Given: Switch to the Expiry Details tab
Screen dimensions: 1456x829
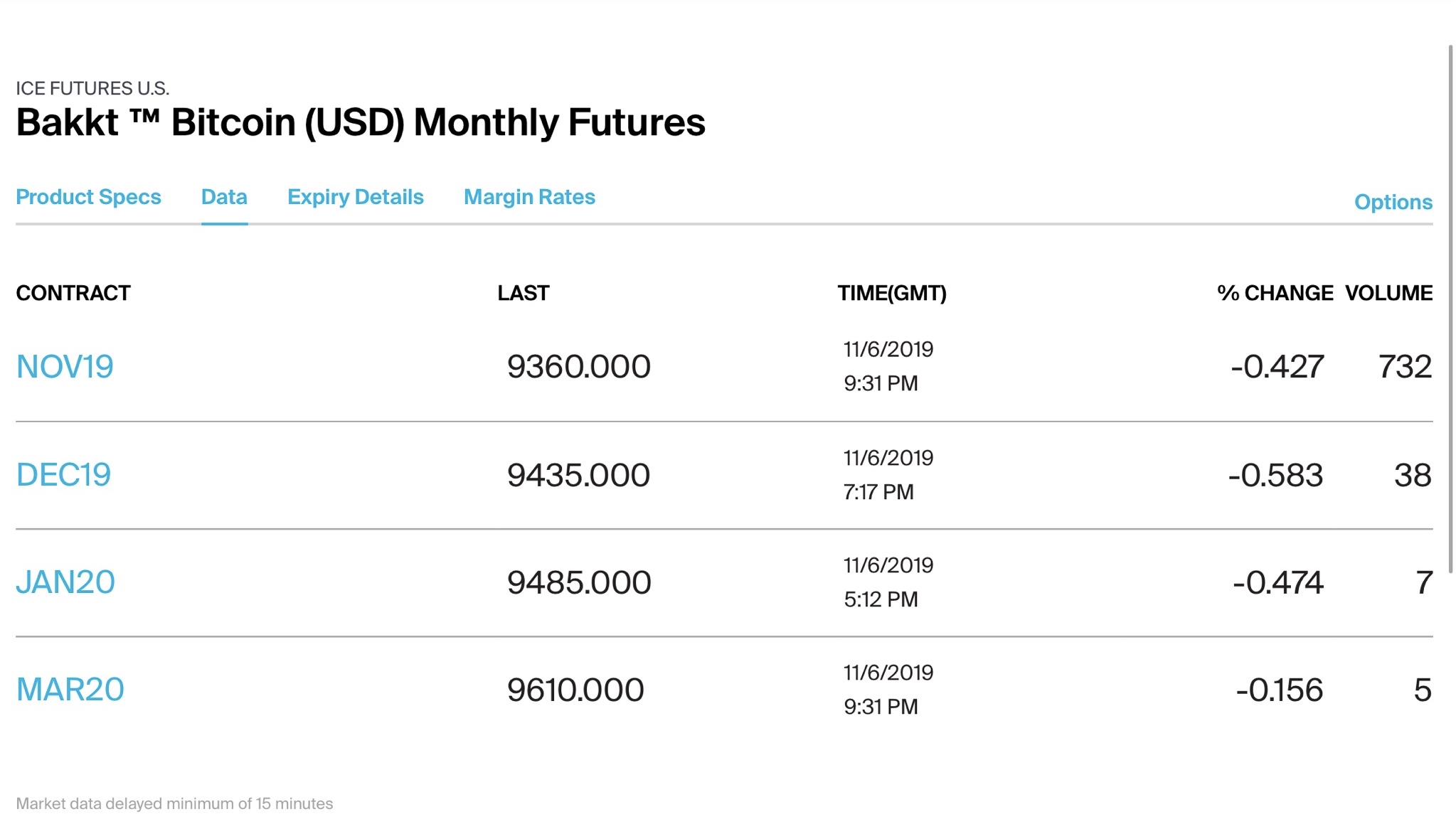Looking at the screenshot, I should tap(356, 197).
